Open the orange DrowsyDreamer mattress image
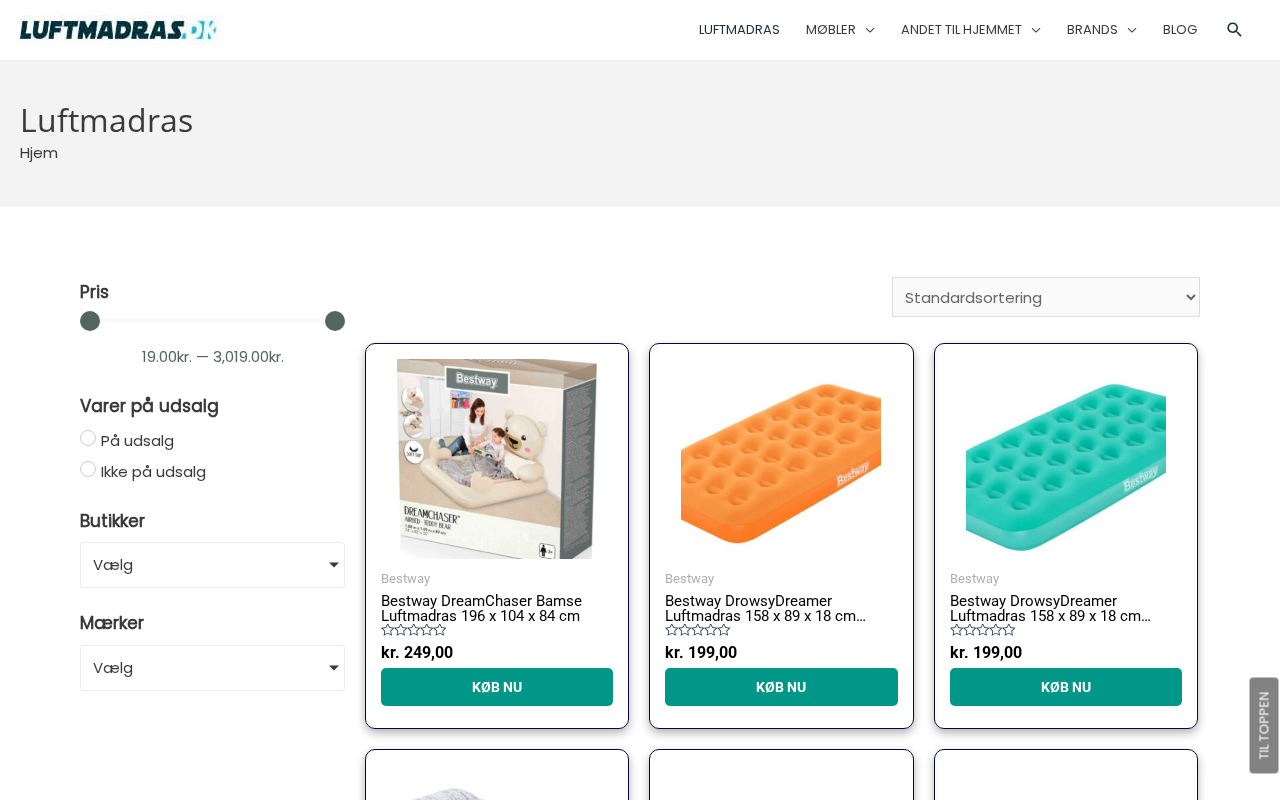This screenshot has width=1280, height=800. (x=781, y=459)
